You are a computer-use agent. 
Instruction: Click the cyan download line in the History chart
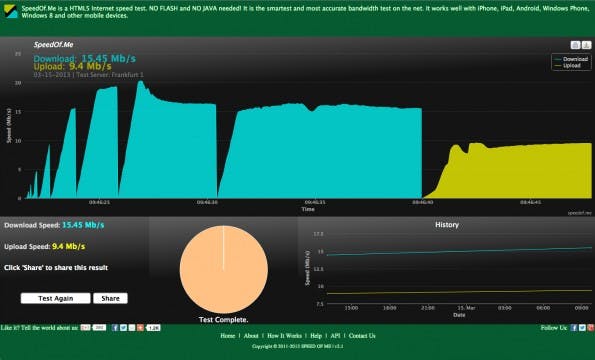459,251
